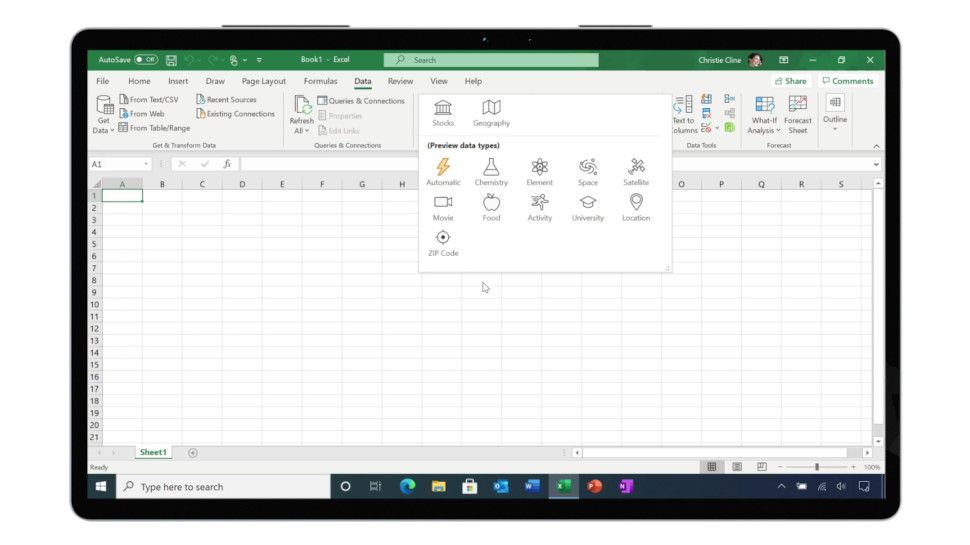Switch to the Insert tab
The width and height of the screenshot is (970, 545).
coord(178,81)
